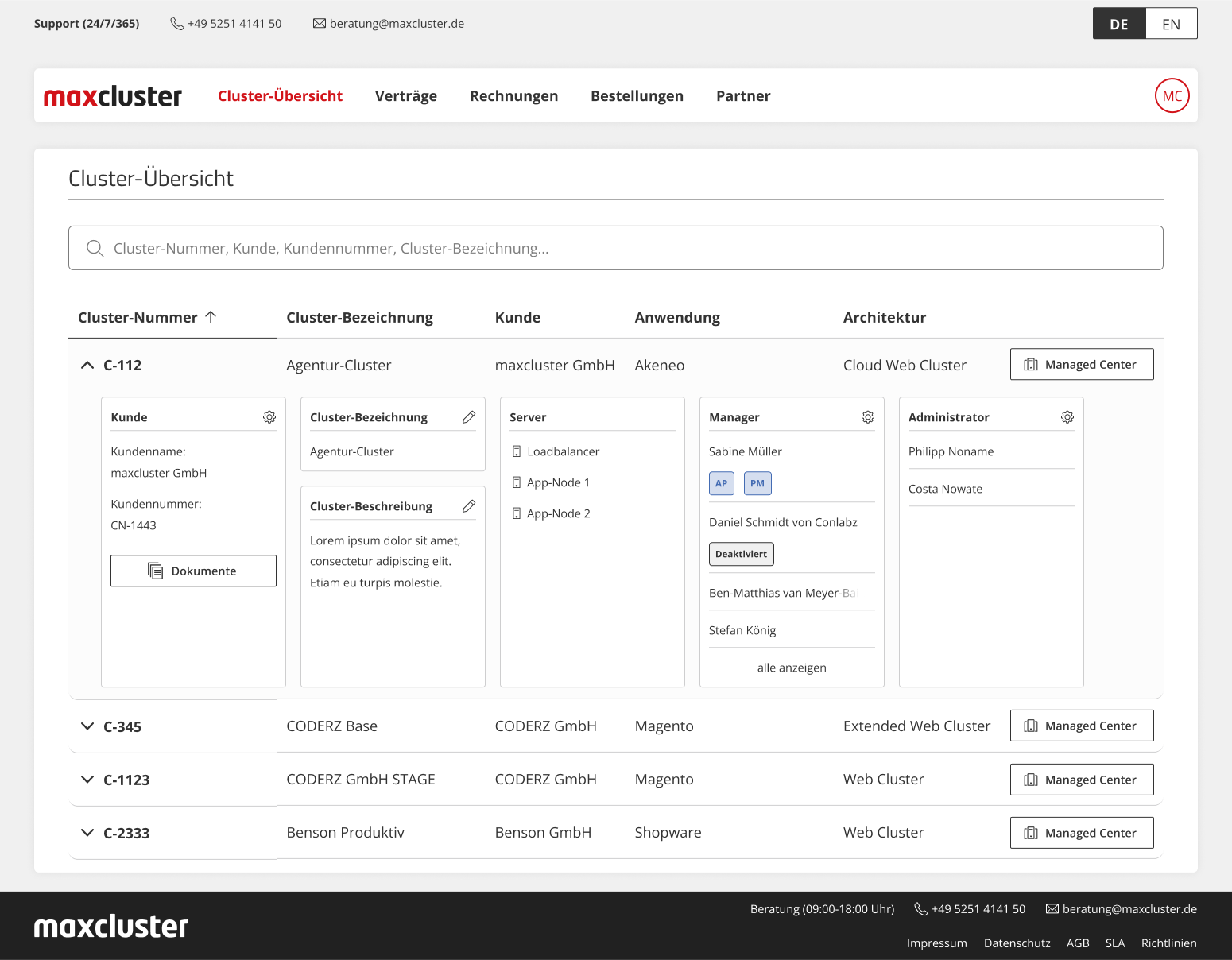Screen dimensions: 1232x960
Task: Select administrator Philipp Noname
Action: 951,451
